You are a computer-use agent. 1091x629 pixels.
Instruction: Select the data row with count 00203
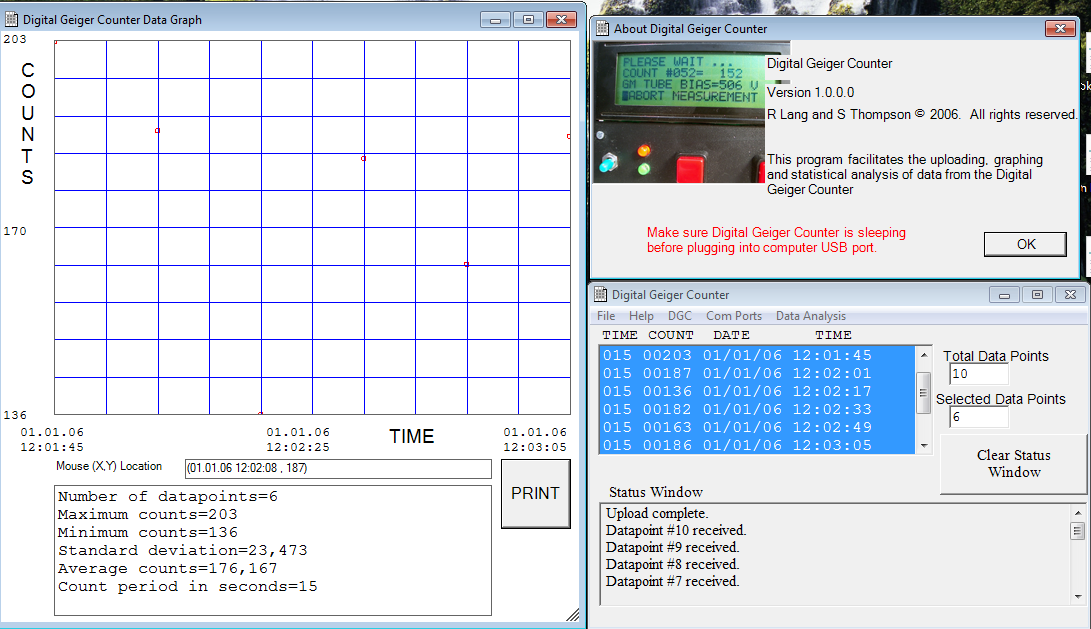(757, 356)
